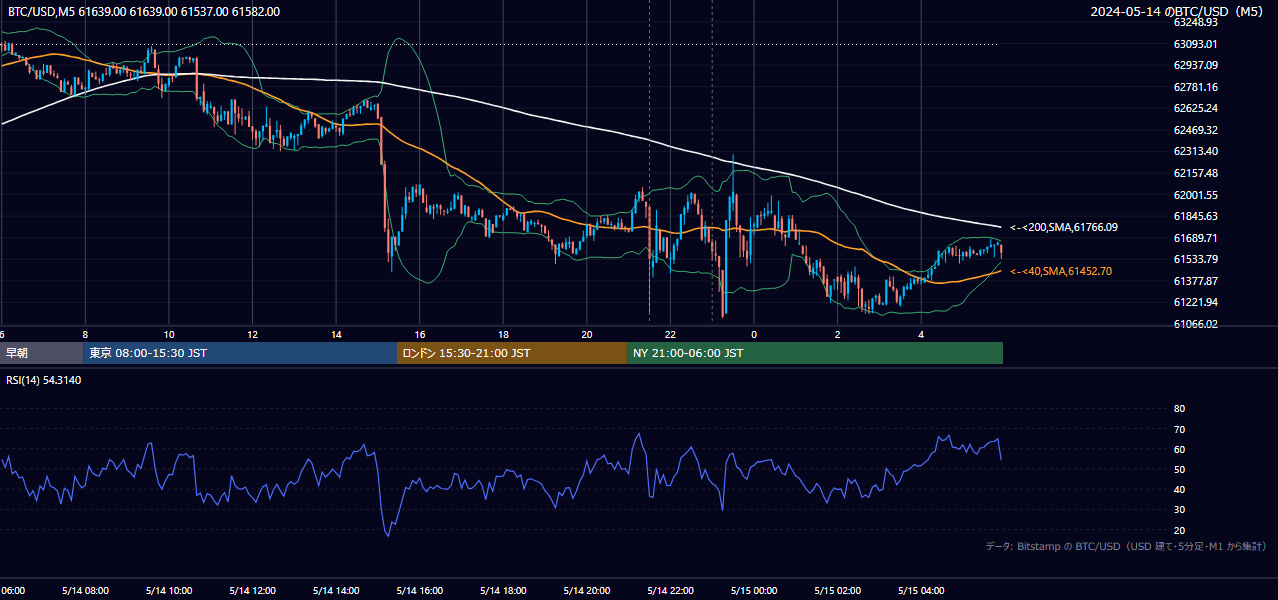Click price axis label 62937.09

[x=1196, y=66]
